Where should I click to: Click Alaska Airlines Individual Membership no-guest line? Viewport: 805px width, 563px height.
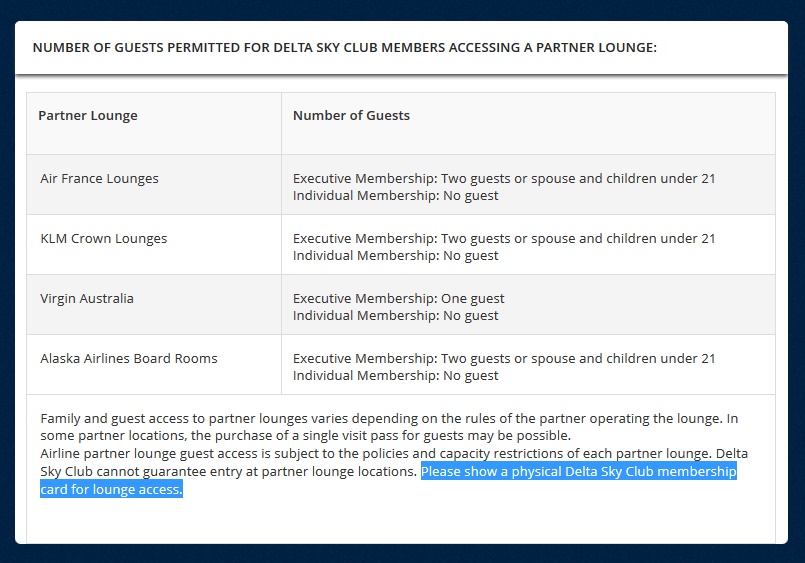point(395,376)
